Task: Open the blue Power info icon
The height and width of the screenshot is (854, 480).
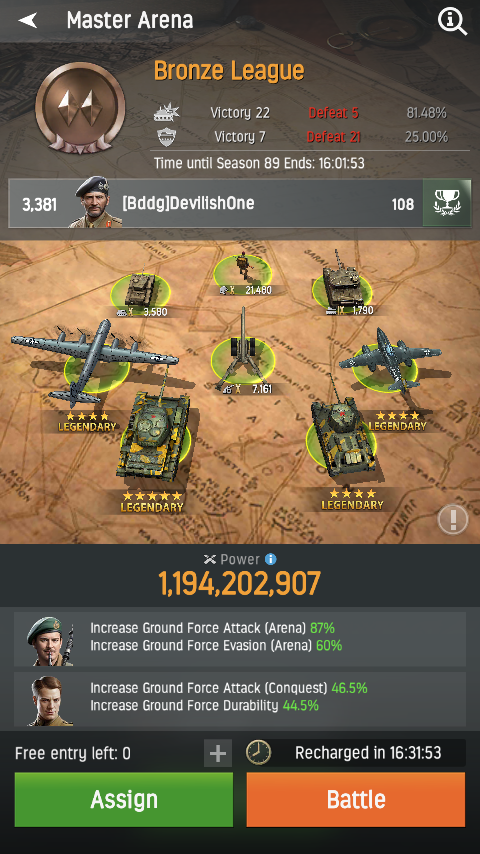Action: tap(270, 559)
